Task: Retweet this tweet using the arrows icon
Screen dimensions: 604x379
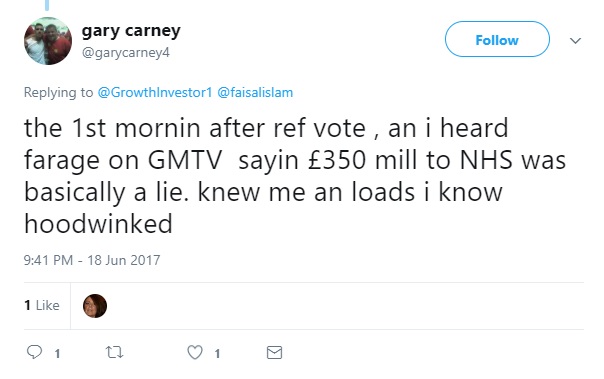Action: (x=114, y=352)
